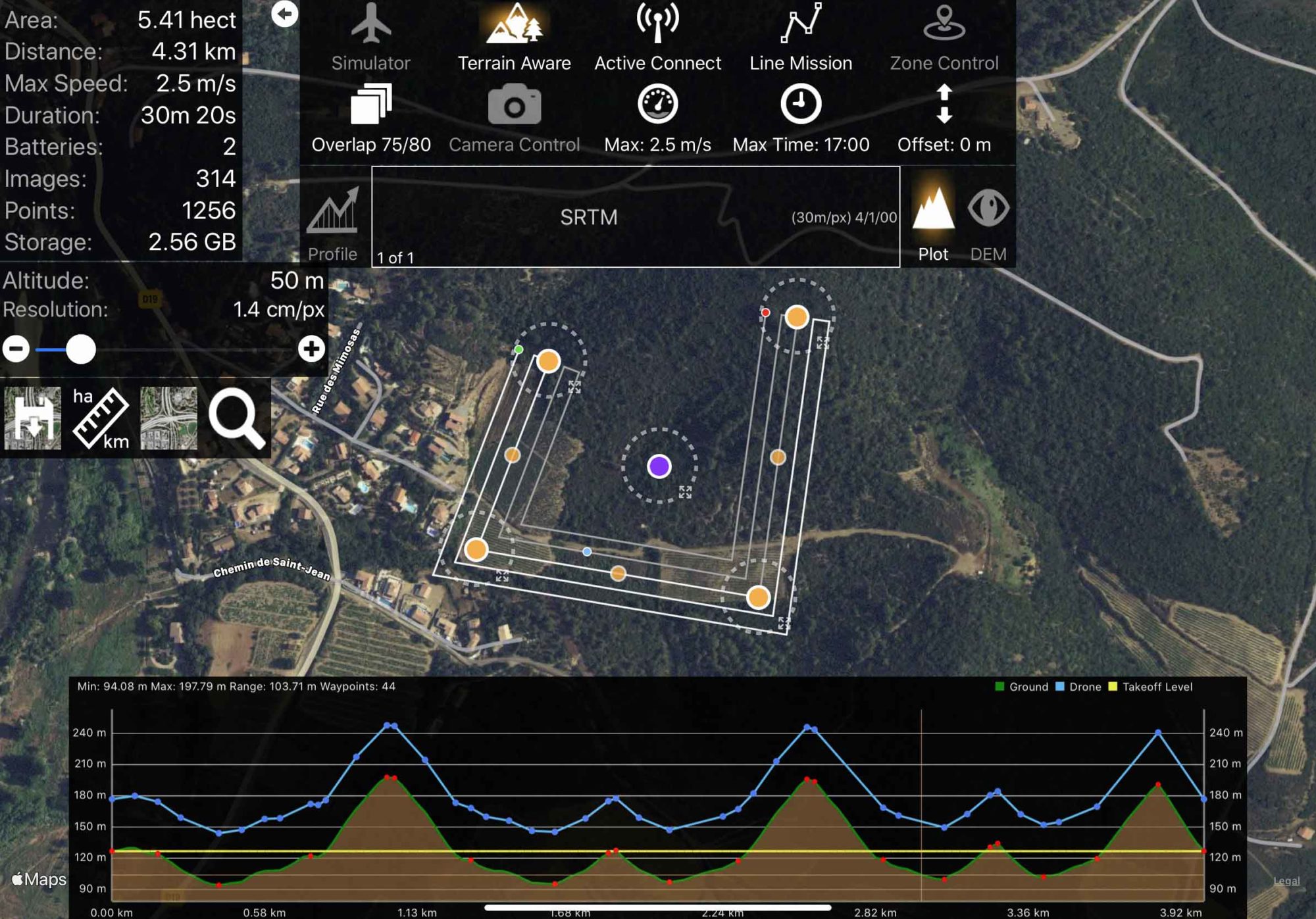
Task: Click the Distance 4.31 km value
Action: click(193, 51)
